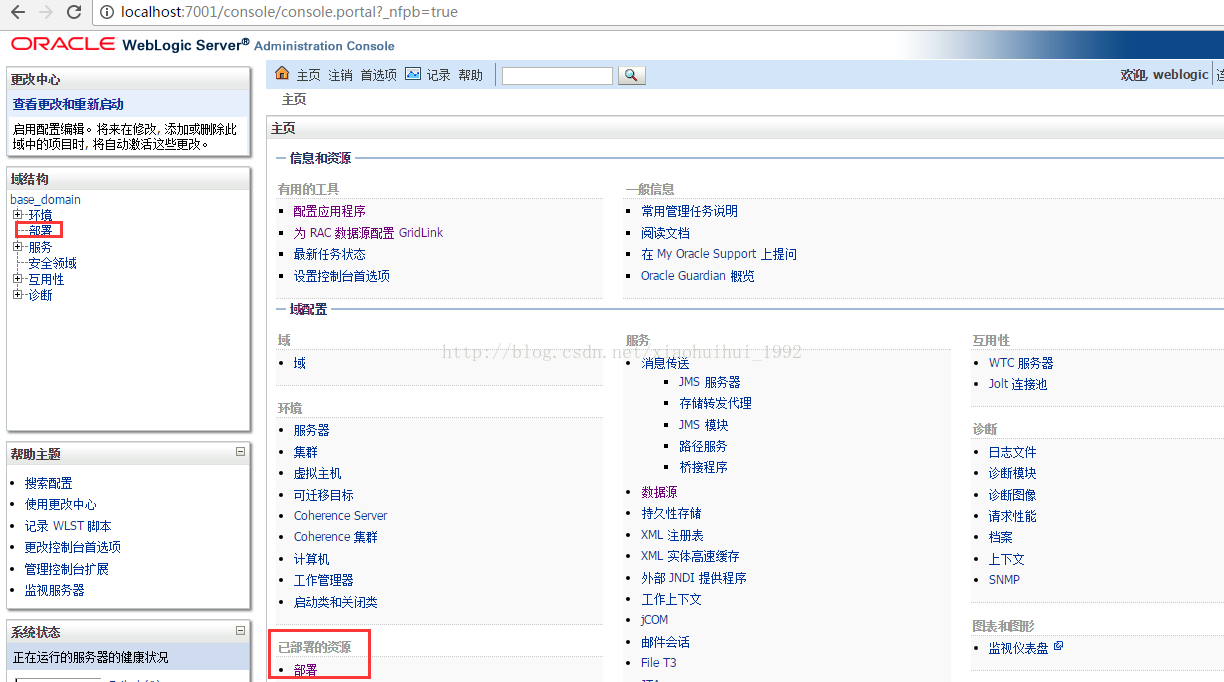Open base_domain tree root
1224x682 pixels.
click(x=45, y=199)
